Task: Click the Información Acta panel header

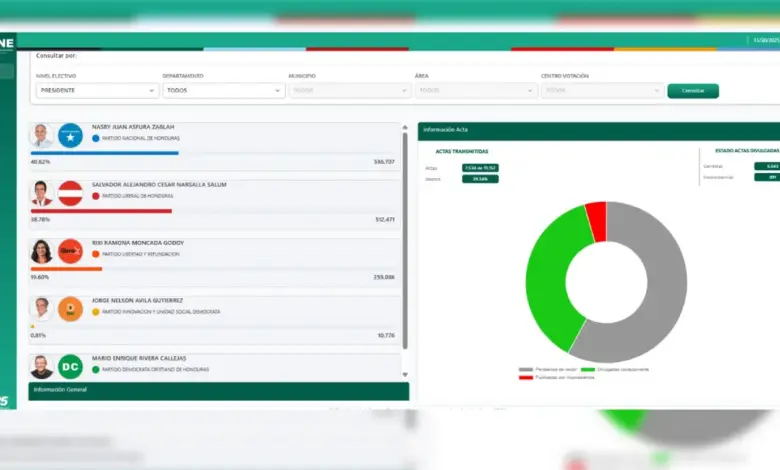Action: click(598, 130)
